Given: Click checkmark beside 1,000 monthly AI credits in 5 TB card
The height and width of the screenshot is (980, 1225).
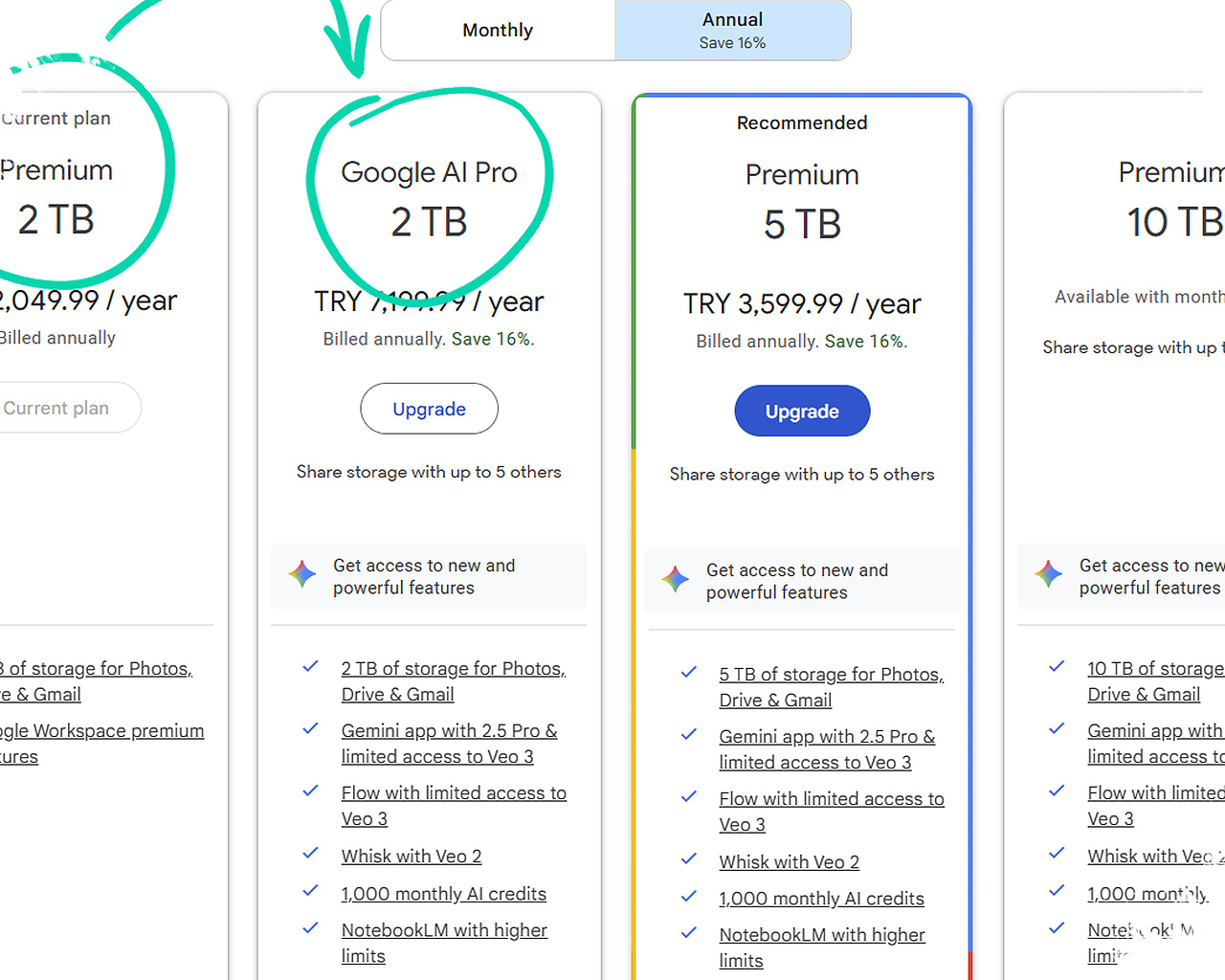Looking at the screenshot, I should pyautogui.click(x=688, y=897).
